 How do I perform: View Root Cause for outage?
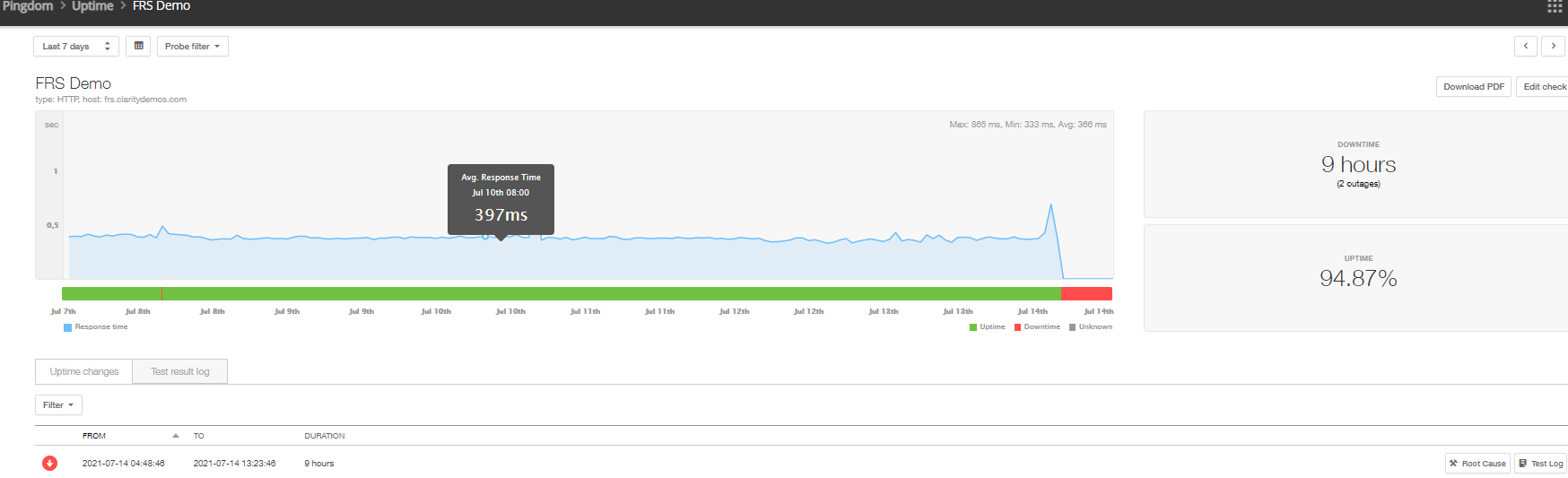(x=1478, y=463)
